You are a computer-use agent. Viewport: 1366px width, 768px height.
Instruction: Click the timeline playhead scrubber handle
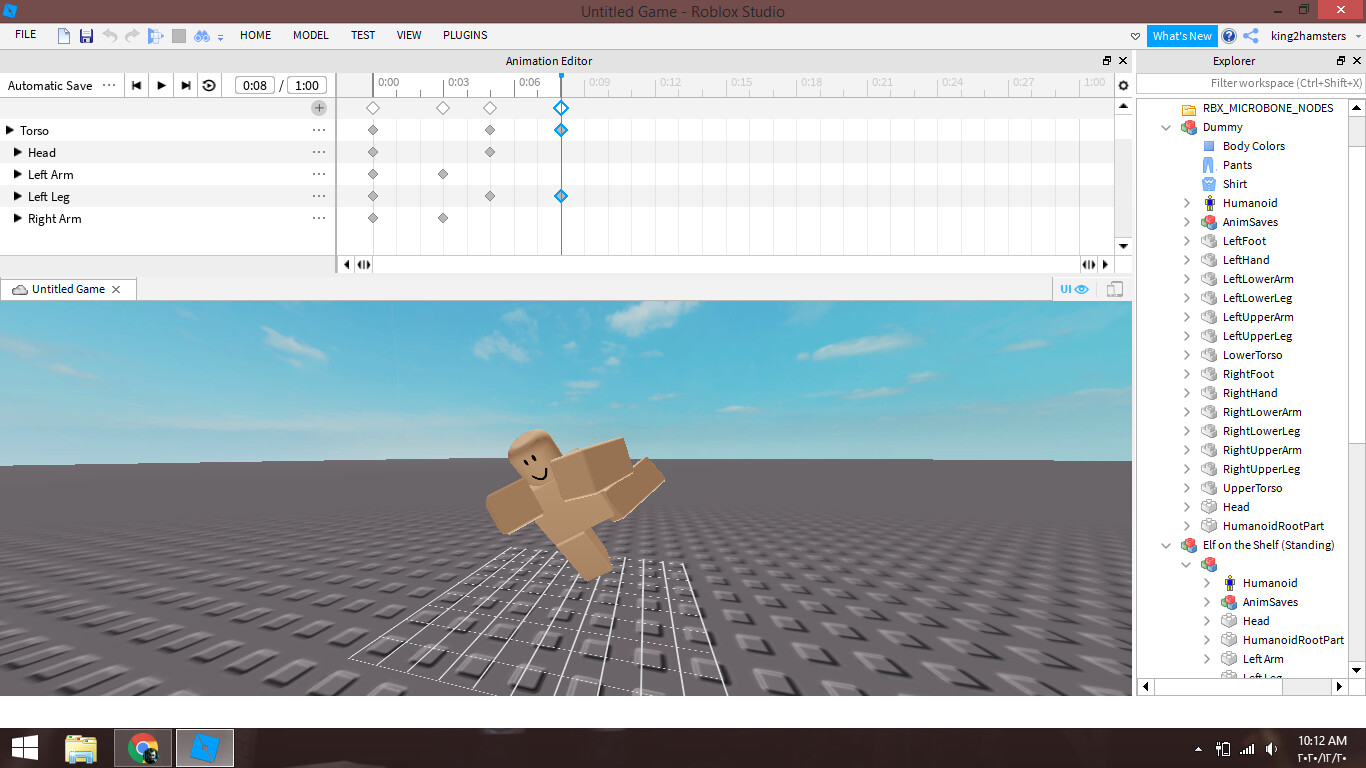coord(561,76)
